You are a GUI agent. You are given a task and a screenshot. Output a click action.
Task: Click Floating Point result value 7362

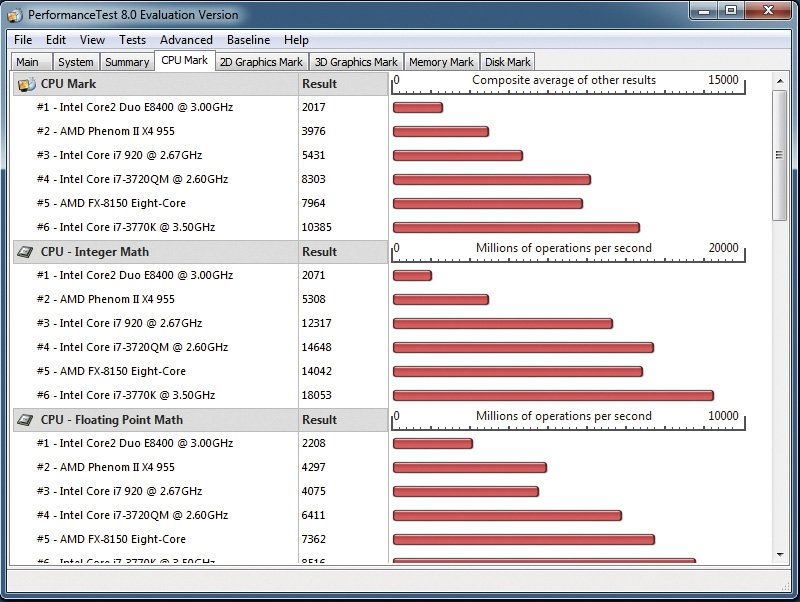tap(313, 539)
